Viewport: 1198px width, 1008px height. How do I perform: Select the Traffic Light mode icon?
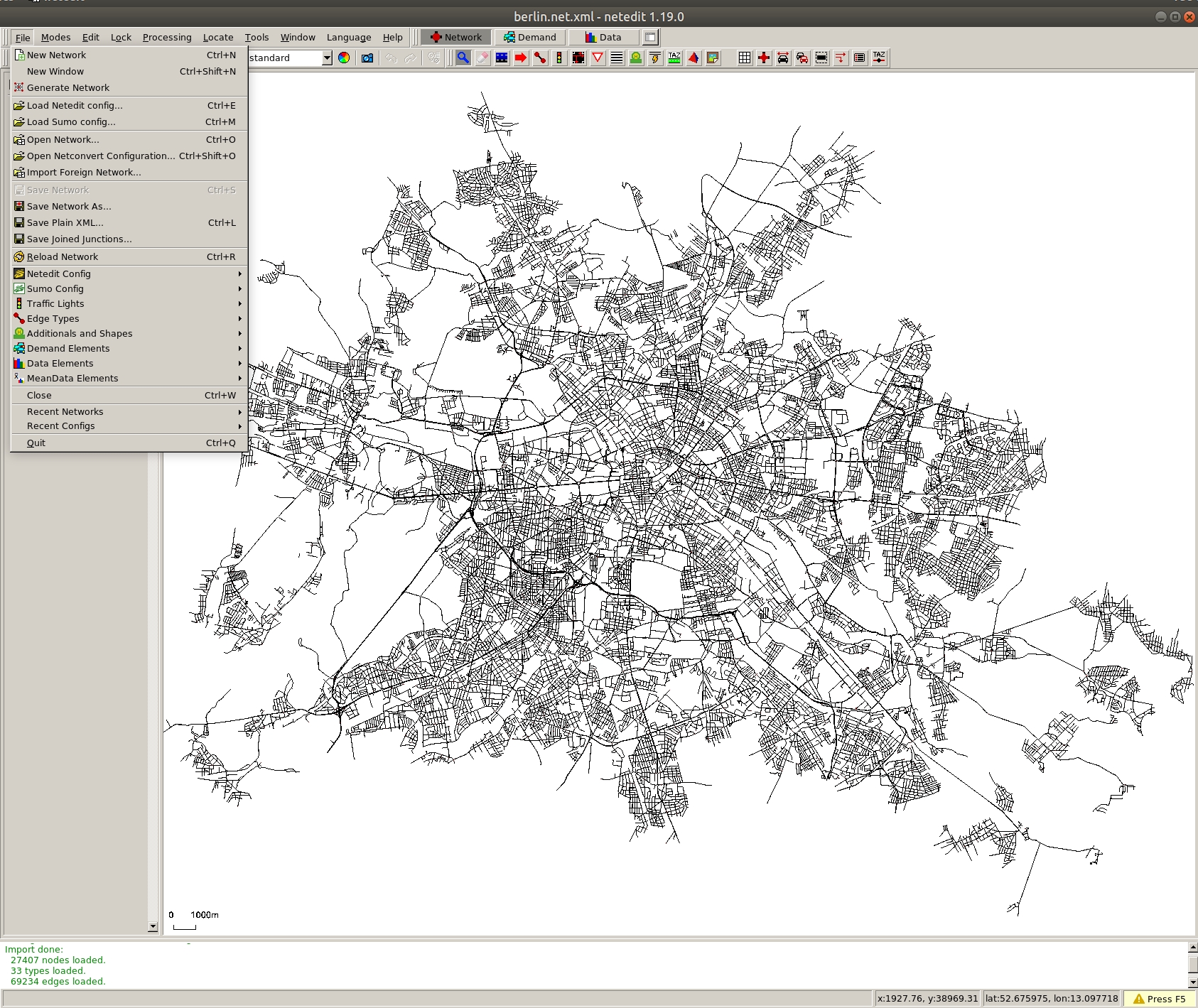559,58
